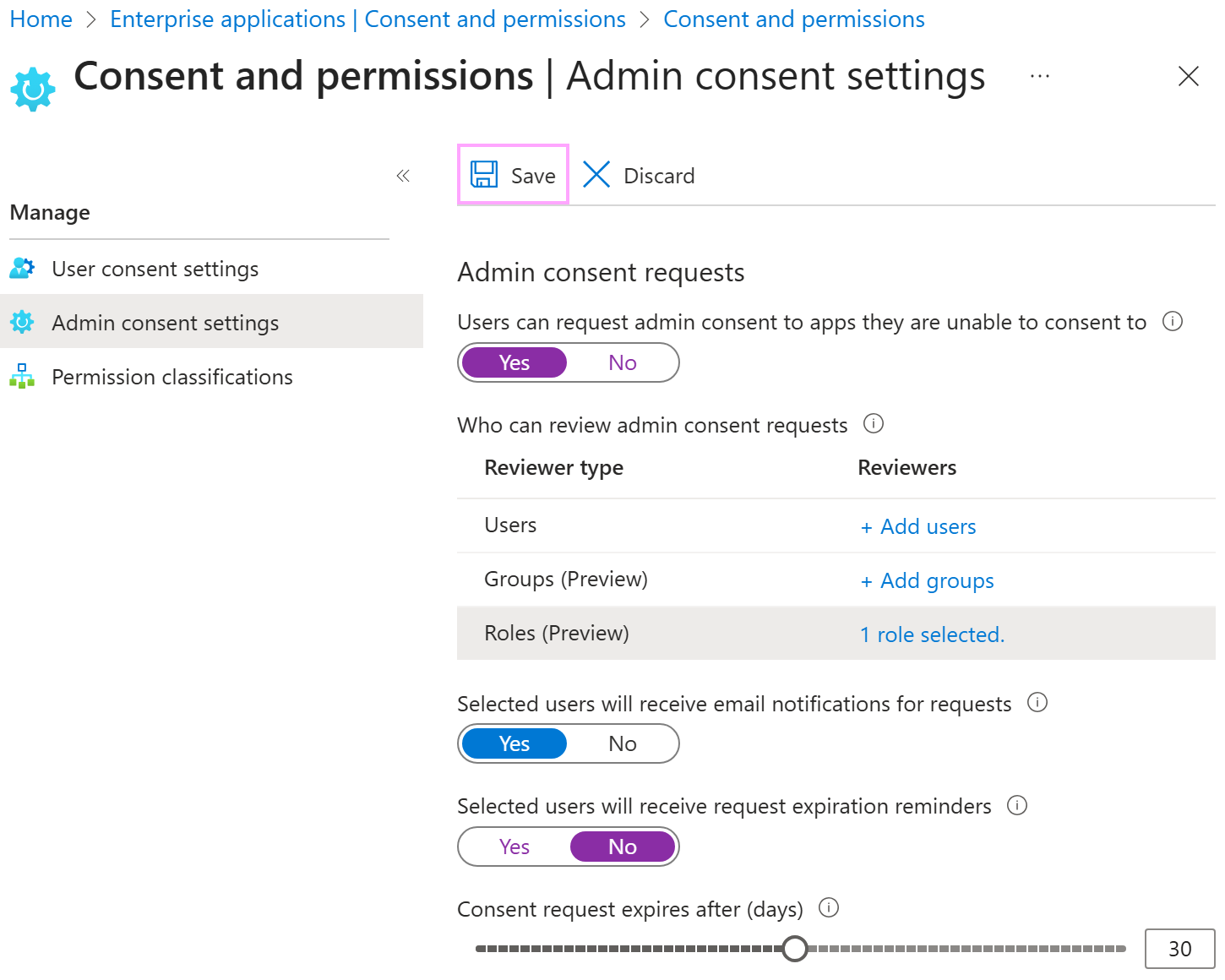Open info tooltip beside admin consent request question
Screen dimensions: 1225x980
coord(1173,321)
